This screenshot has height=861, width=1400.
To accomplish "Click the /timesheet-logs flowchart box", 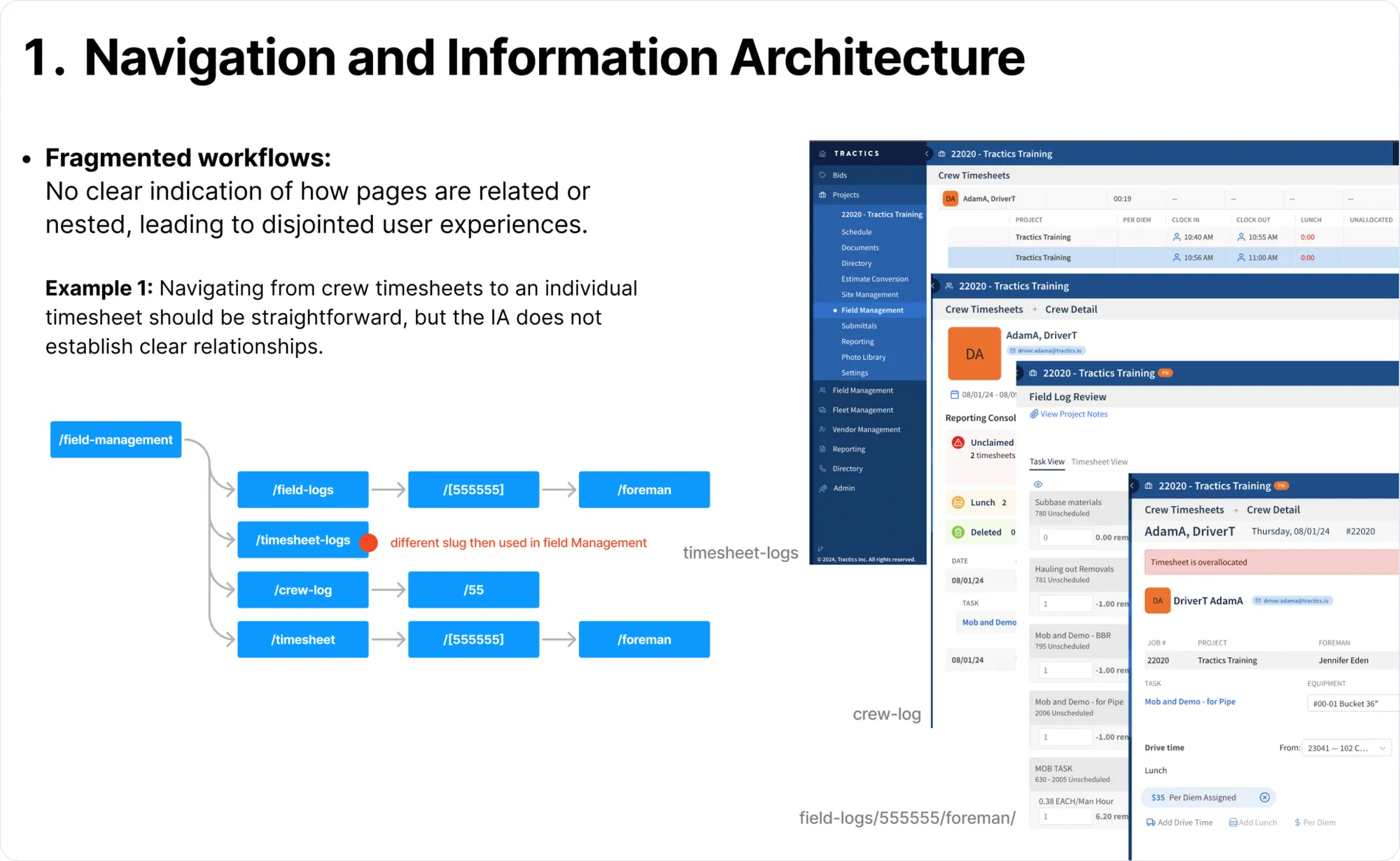I will point(303,540).
